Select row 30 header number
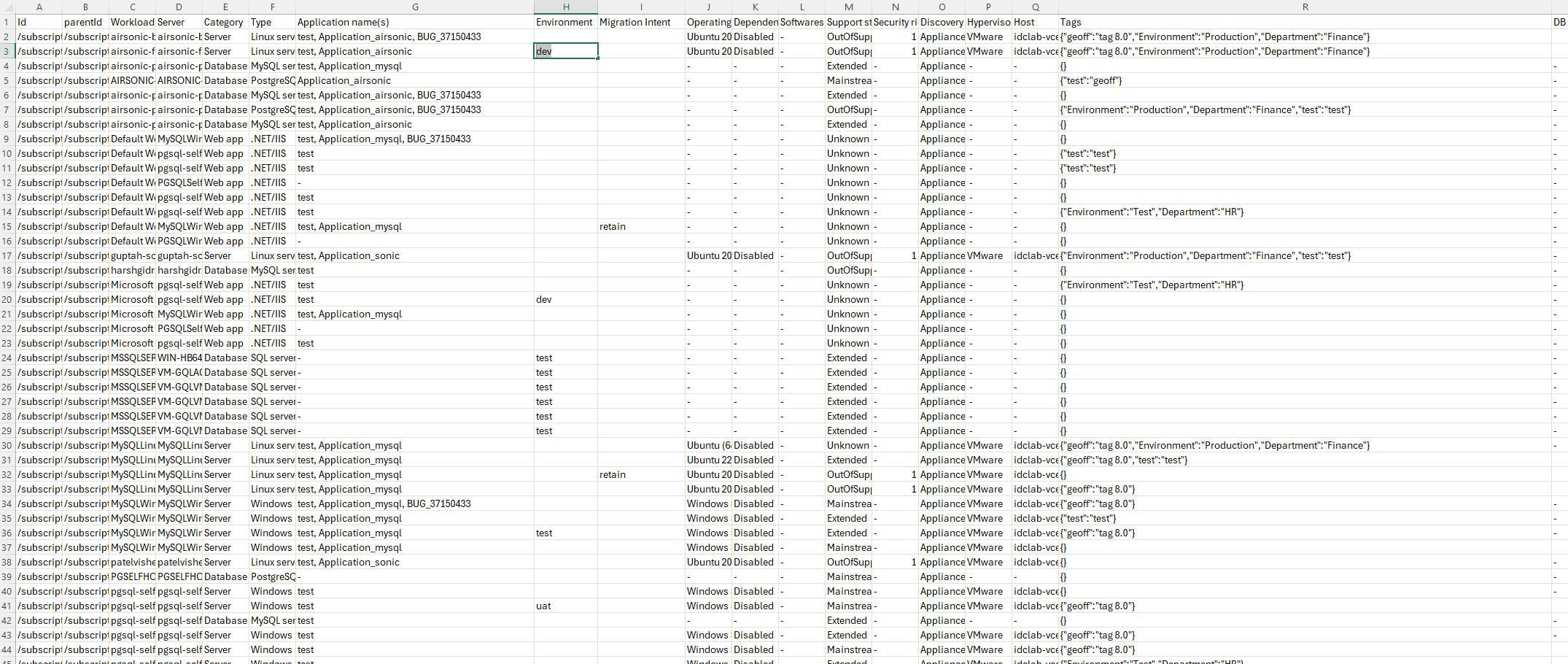The width and height of the screenshot is (1568, 664). point(7,445)
